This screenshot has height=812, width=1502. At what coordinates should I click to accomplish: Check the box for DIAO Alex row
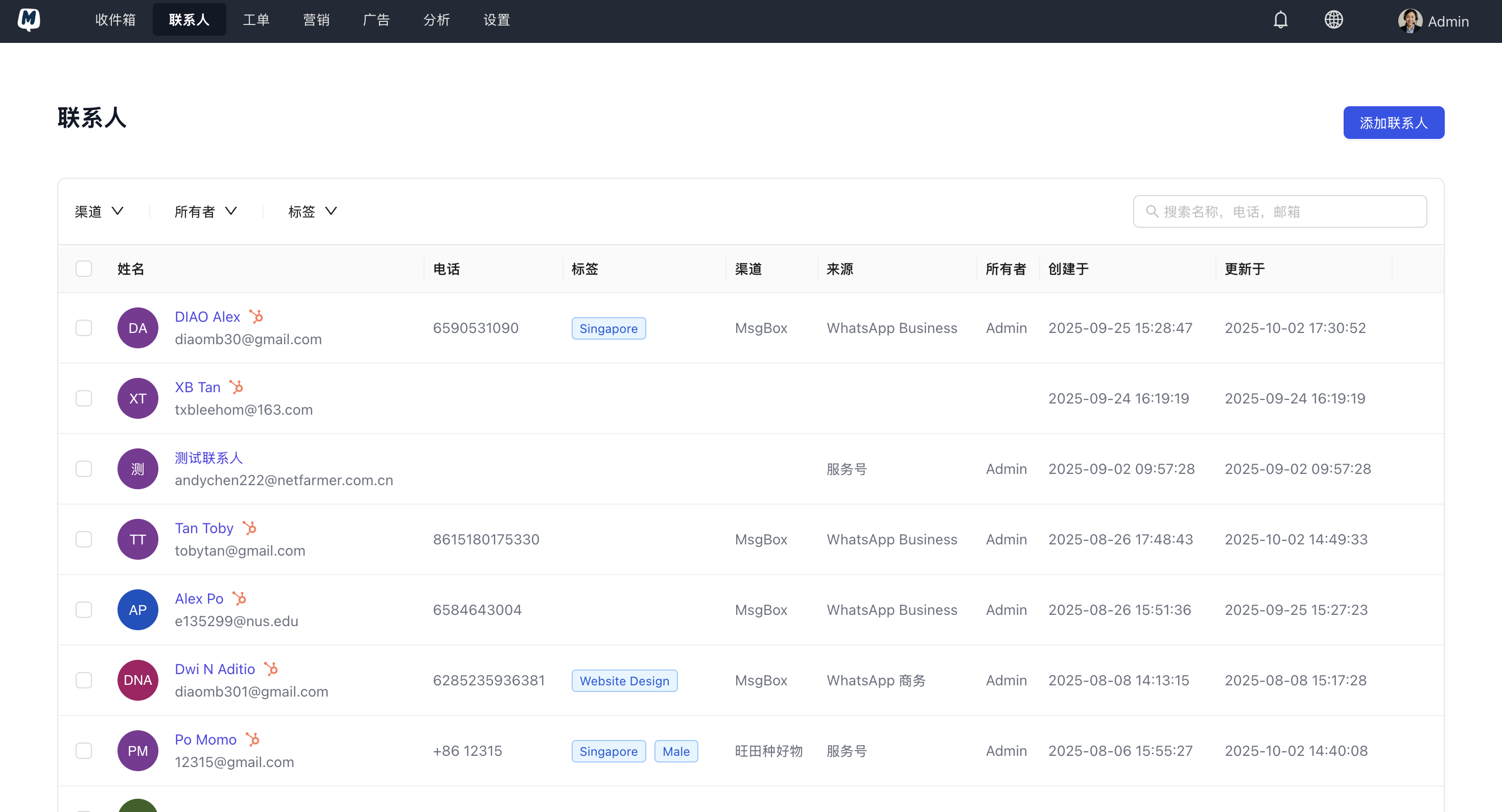point(84,328)
